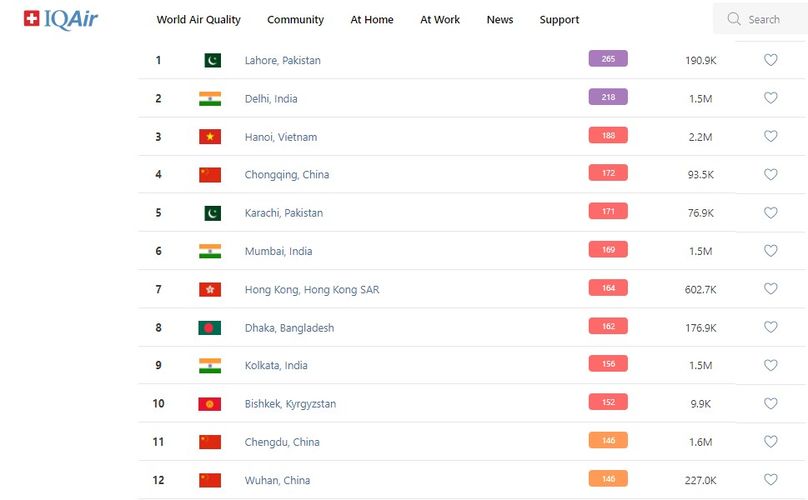Click the Hong Kong flag icon
Image resolution: width=808 pixels, height=500 pixels.
tap(210, 290)
